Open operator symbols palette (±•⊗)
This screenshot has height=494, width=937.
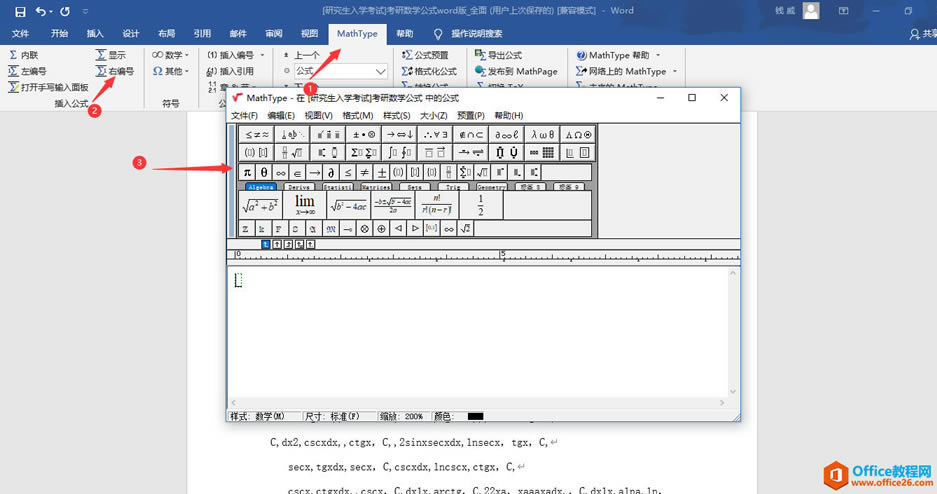363,134
